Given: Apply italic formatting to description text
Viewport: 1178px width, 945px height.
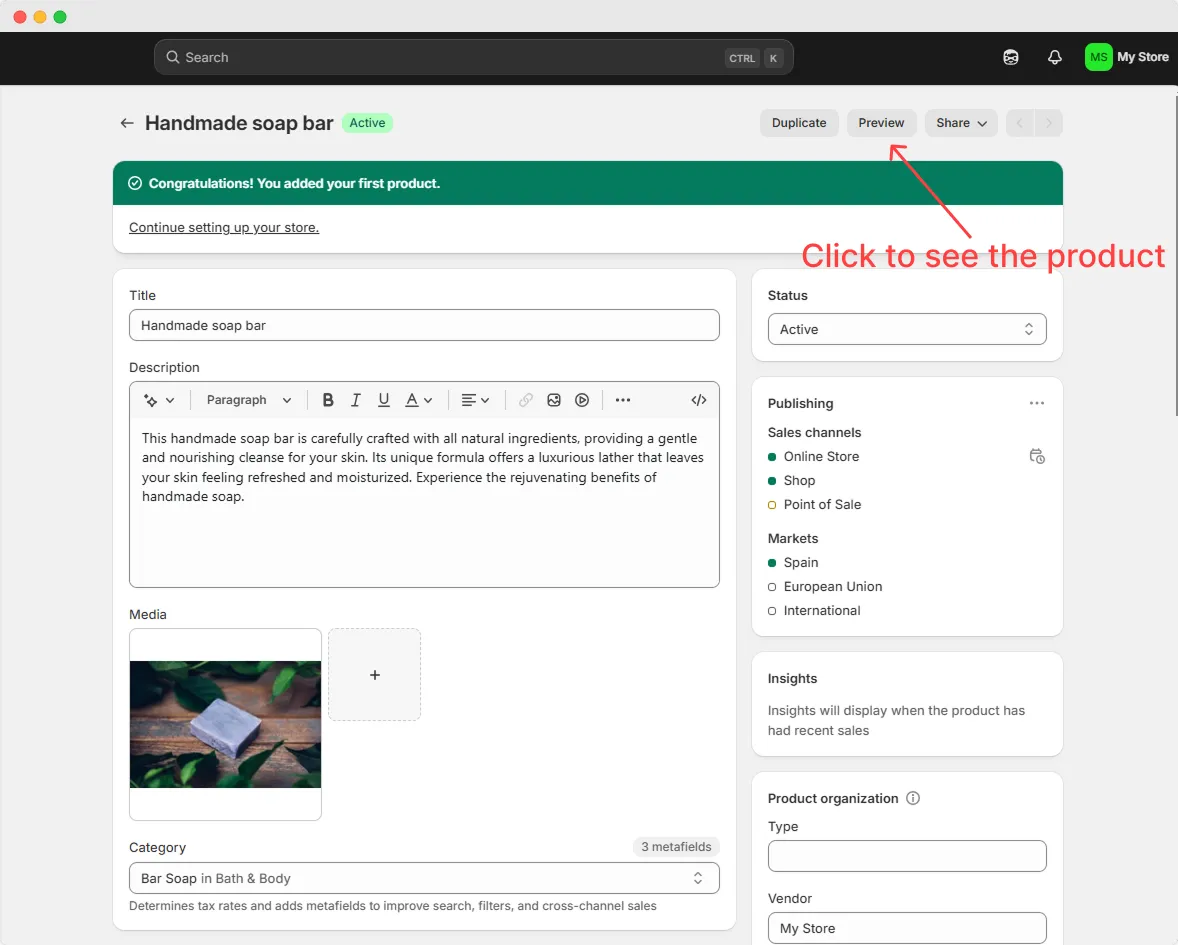Looking at the screenshot, I should tap(356, 399).
